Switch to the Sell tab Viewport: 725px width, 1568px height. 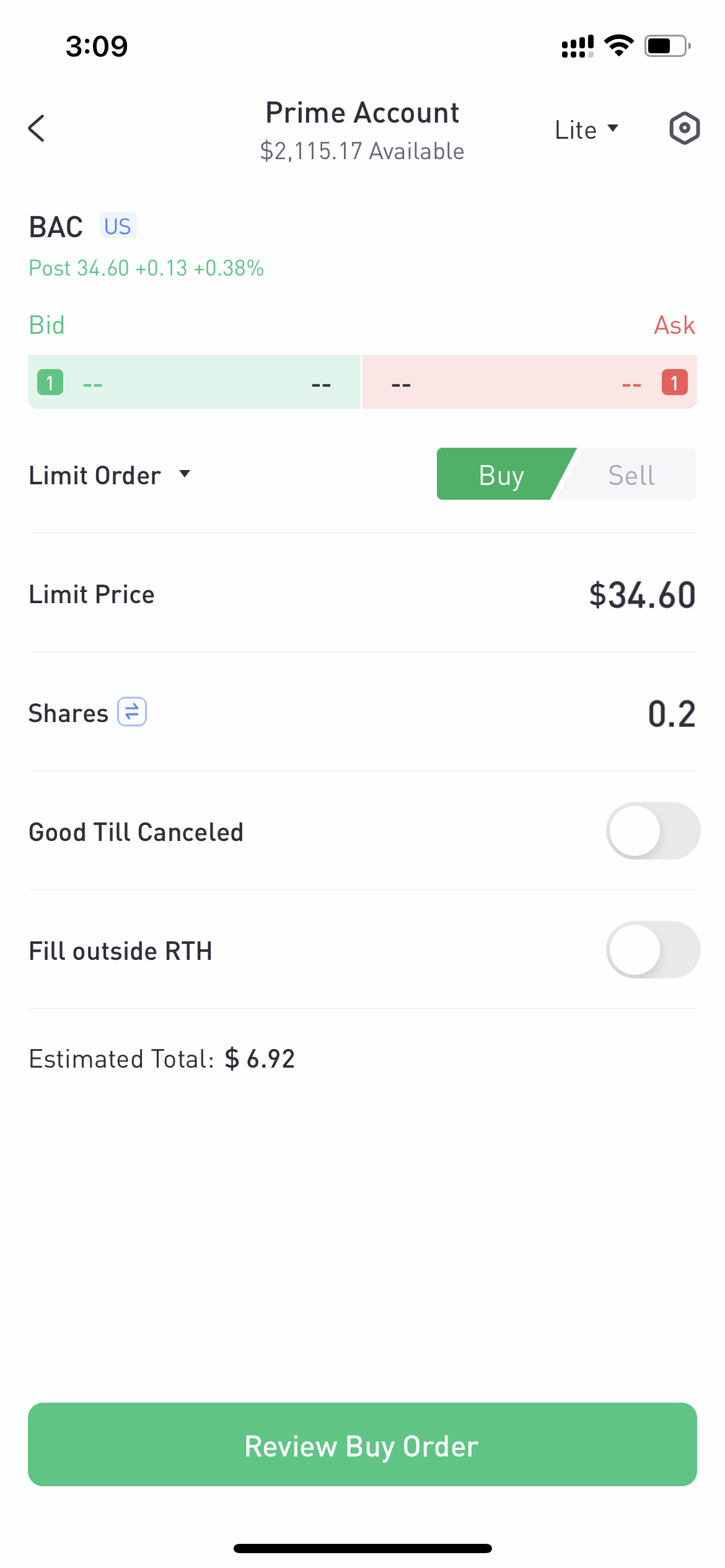pos(631,475)
